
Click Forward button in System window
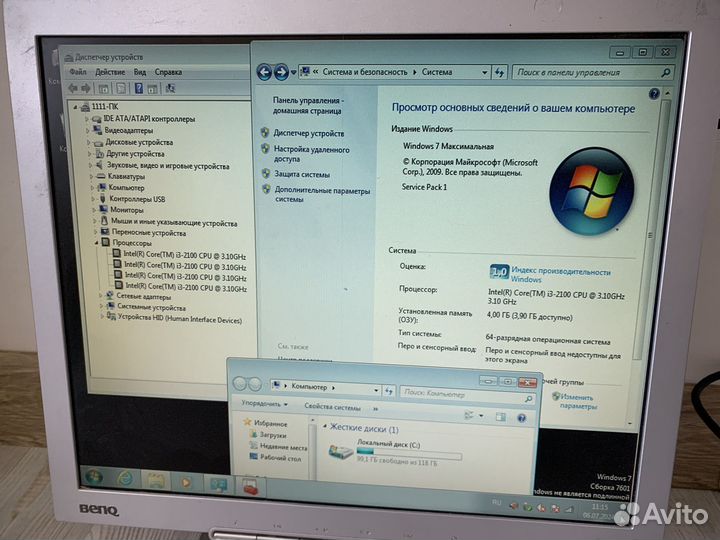click(x=281, y=72)
